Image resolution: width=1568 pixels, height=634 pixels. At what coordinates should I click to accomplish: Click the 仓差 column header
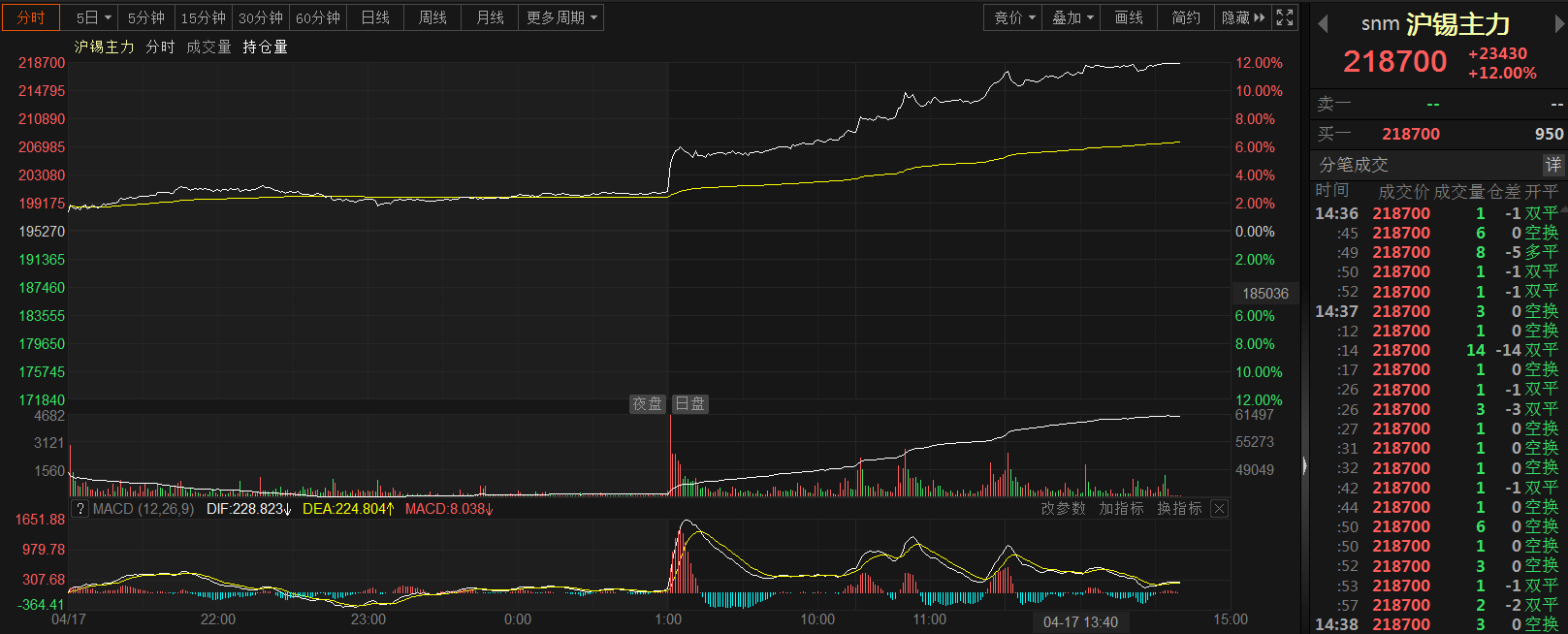[x=1504, y=192]
